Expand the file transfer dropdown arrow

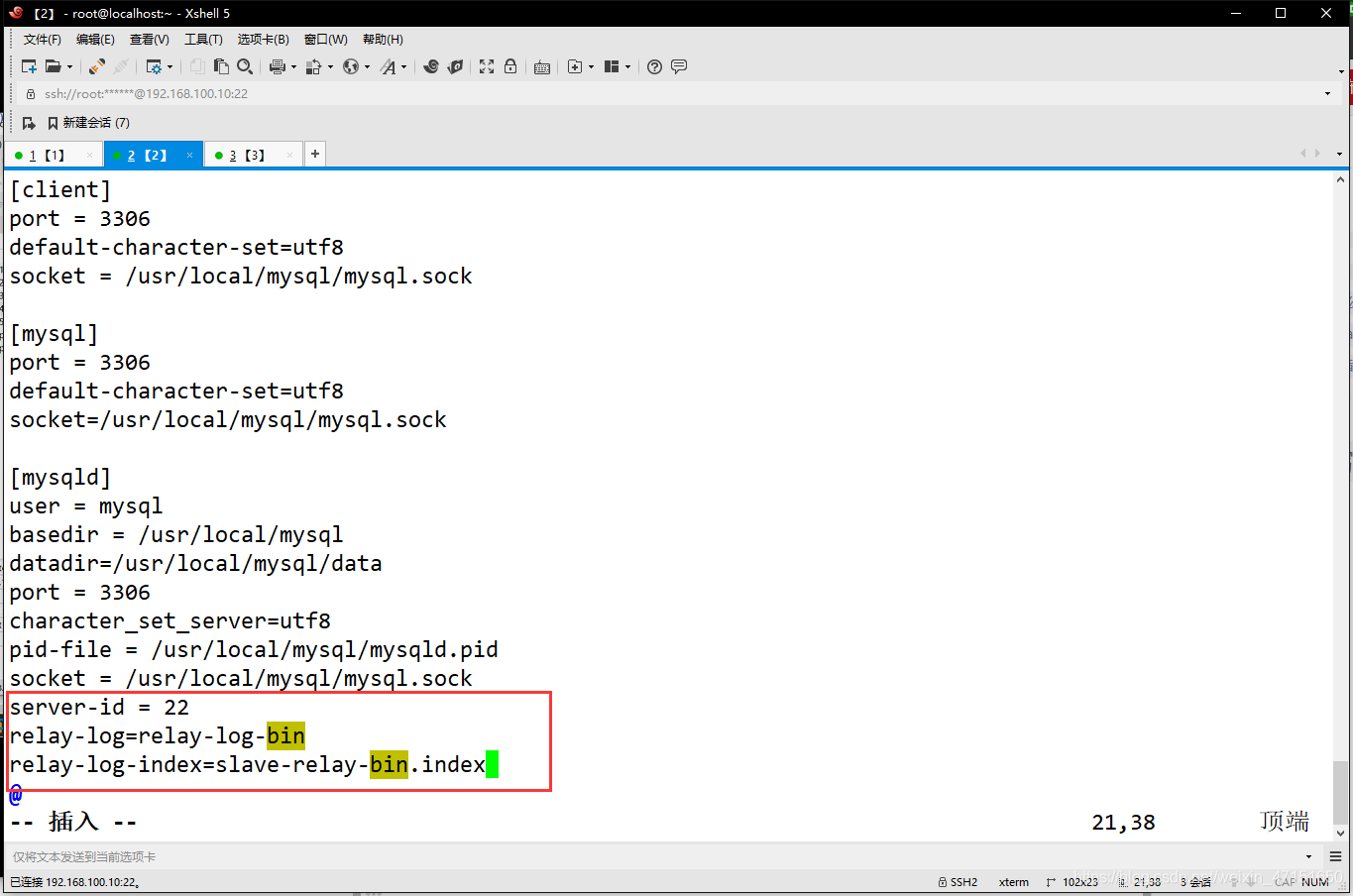(x=330, y=67)
